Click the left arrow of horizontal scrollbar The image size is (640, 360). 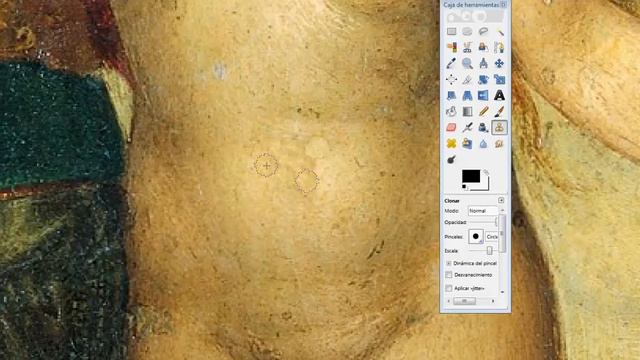[449, 301]
